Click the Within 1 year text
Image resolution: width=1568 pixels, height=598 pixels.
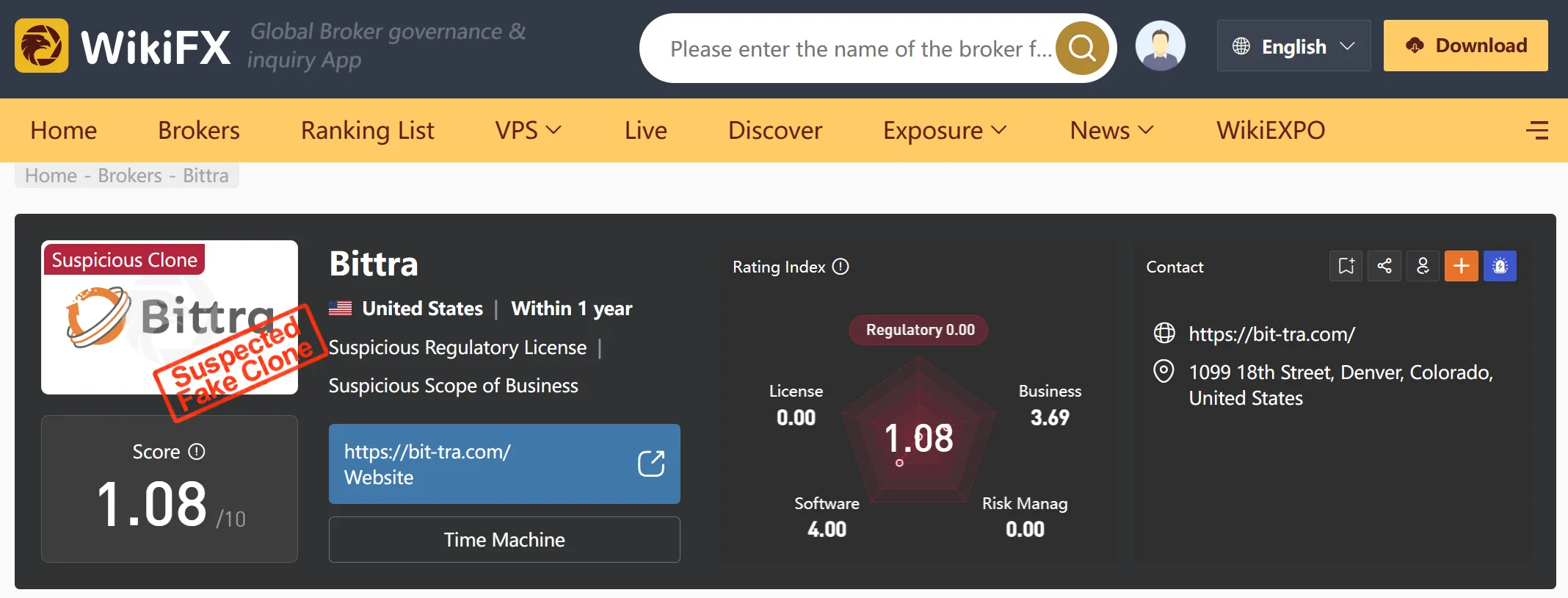[572, 309]
